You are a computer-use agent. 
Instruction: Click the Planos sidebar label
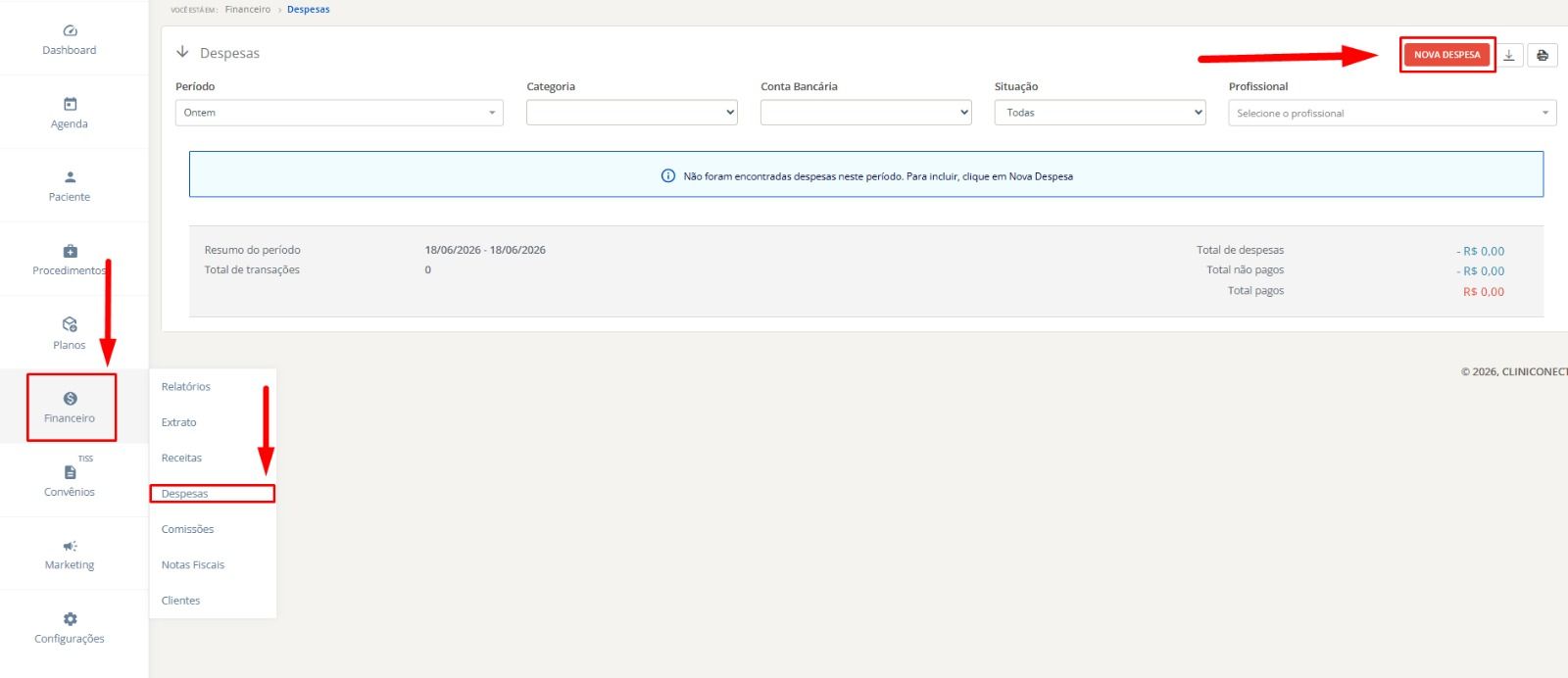click(x=70, y=345)
